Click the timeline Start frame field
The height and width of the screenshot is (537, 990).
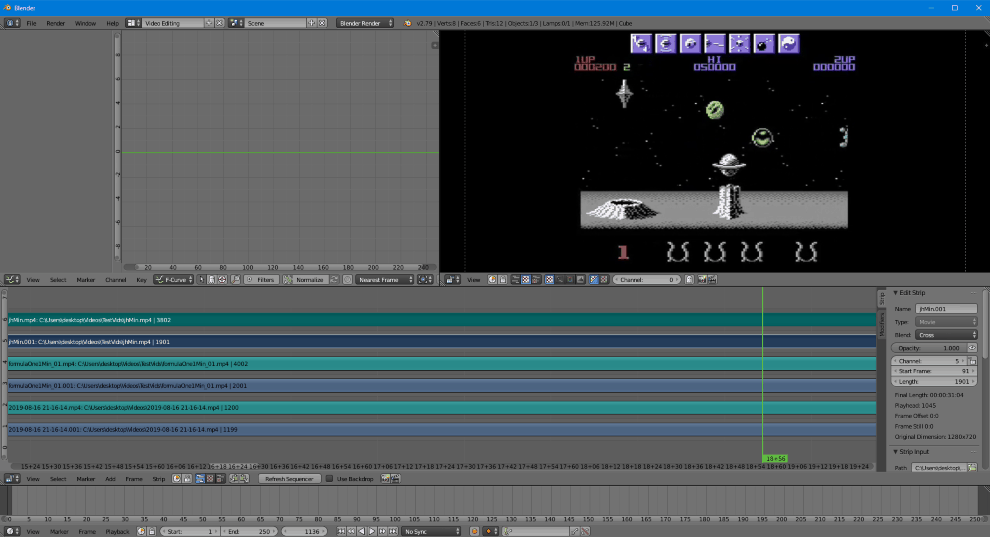tap(190, 531)
